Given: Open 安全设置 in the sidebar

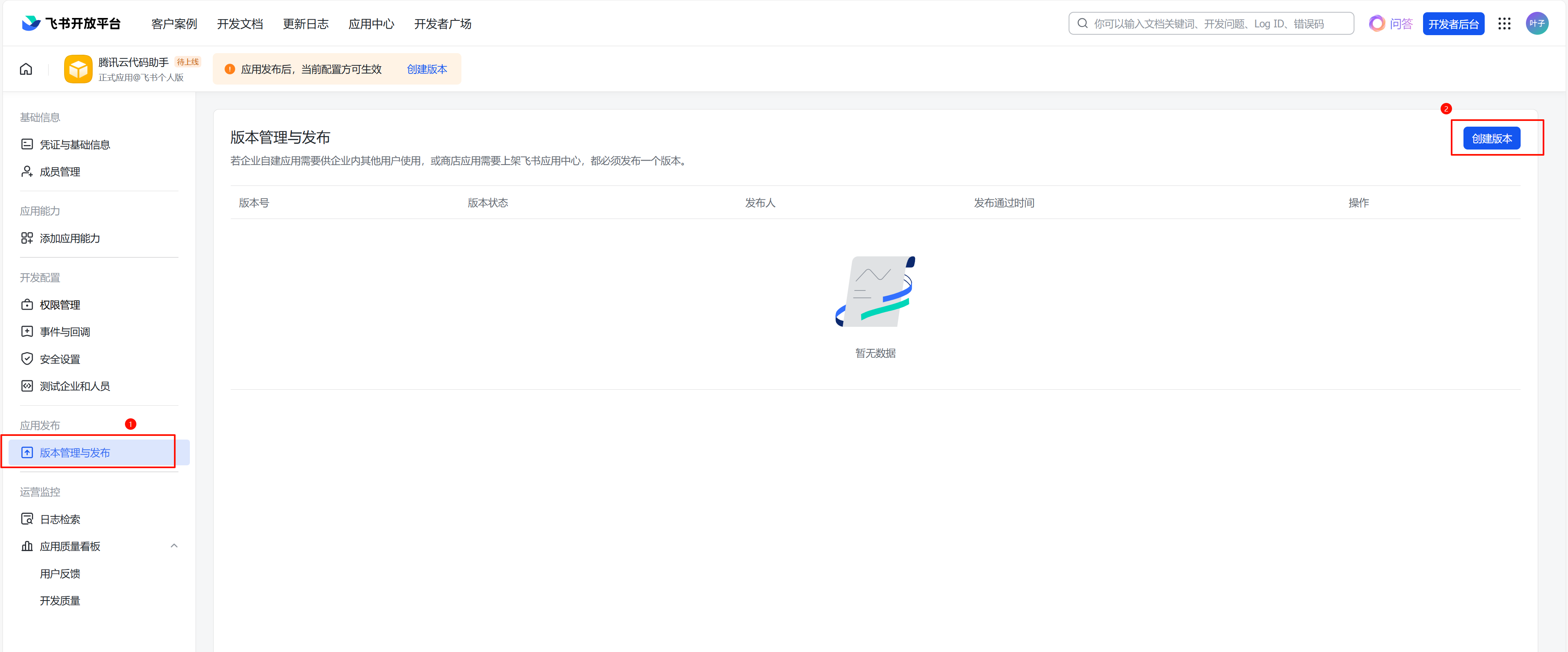Looking at the screenshot, I should (x=60, y=359).
